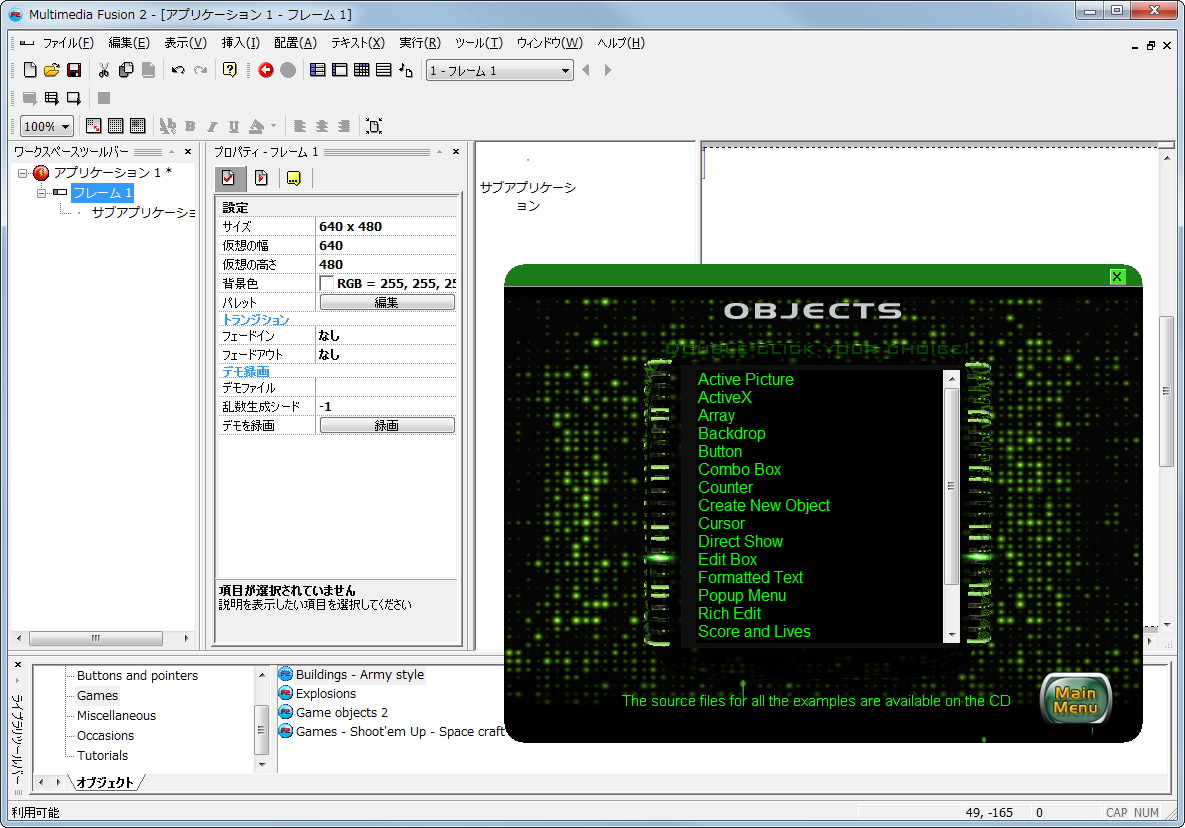Open the event editor grid icon
This screenshot has width=1185, height=828.
pos(362,70)
